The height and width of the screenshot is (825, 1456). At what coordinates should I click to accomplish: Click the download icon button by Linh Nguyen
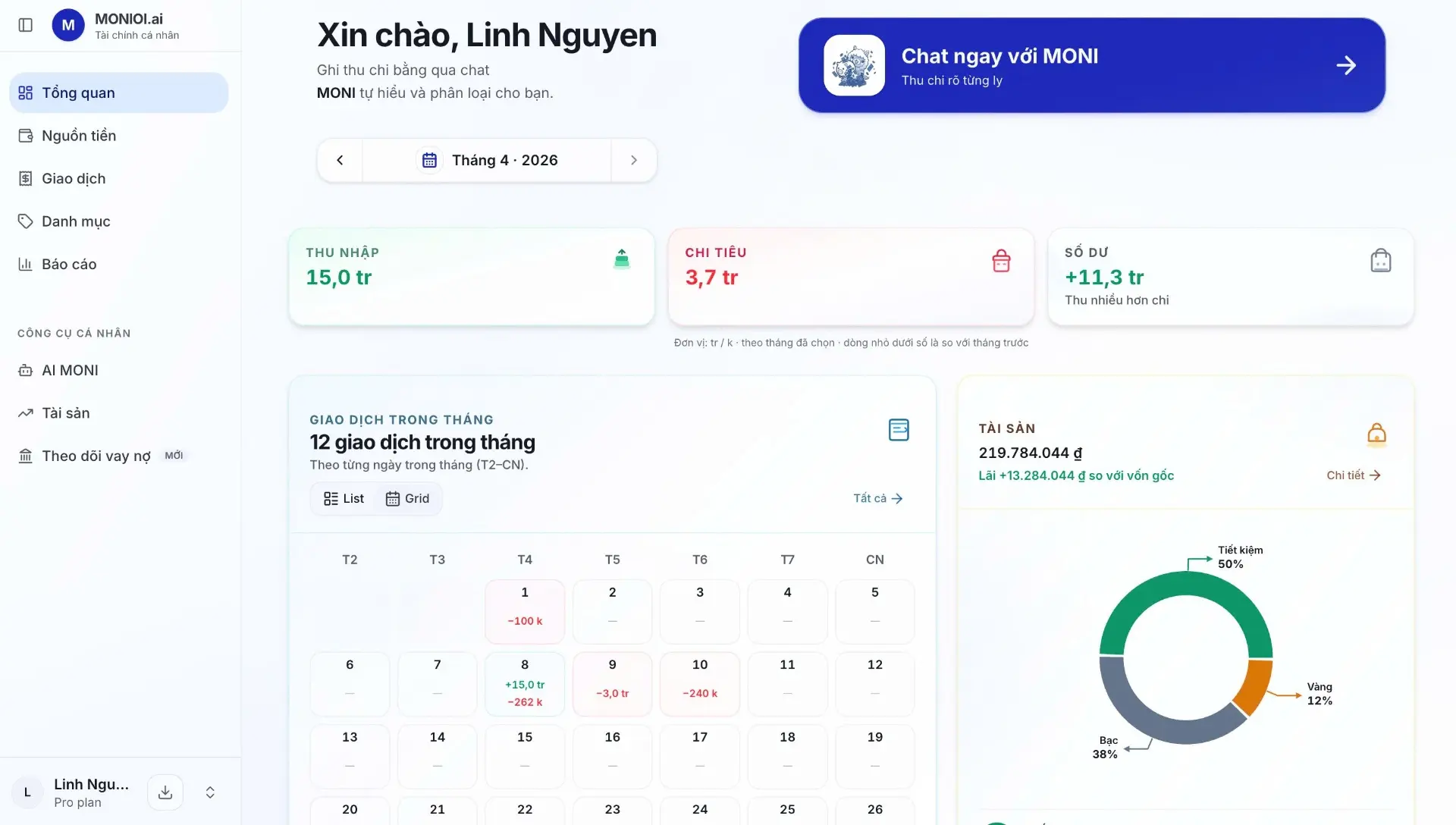[165, 792]
